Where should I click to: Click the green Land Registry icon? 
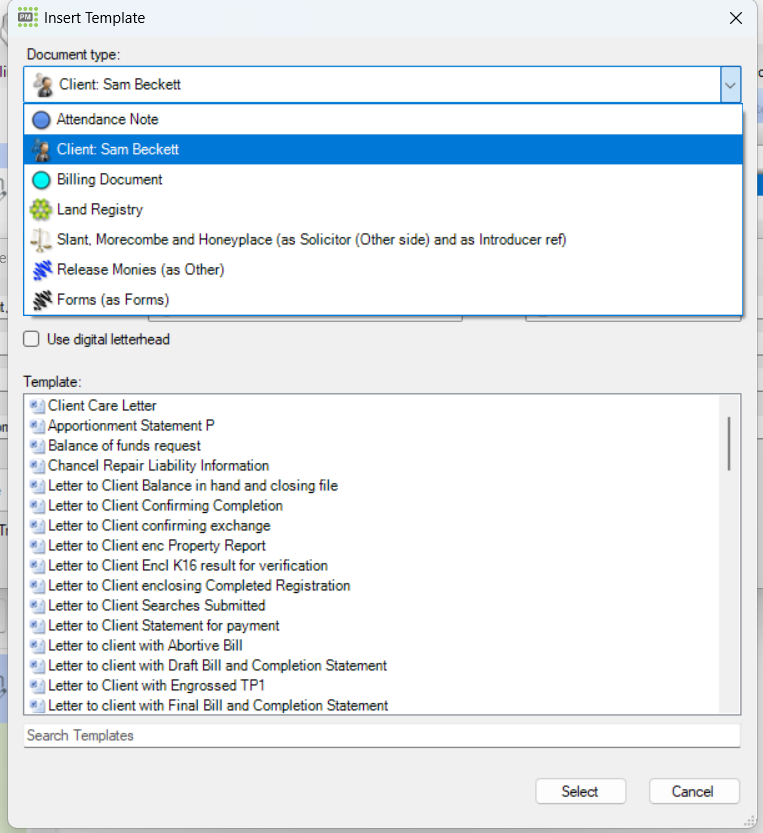[x=41, y=210]
